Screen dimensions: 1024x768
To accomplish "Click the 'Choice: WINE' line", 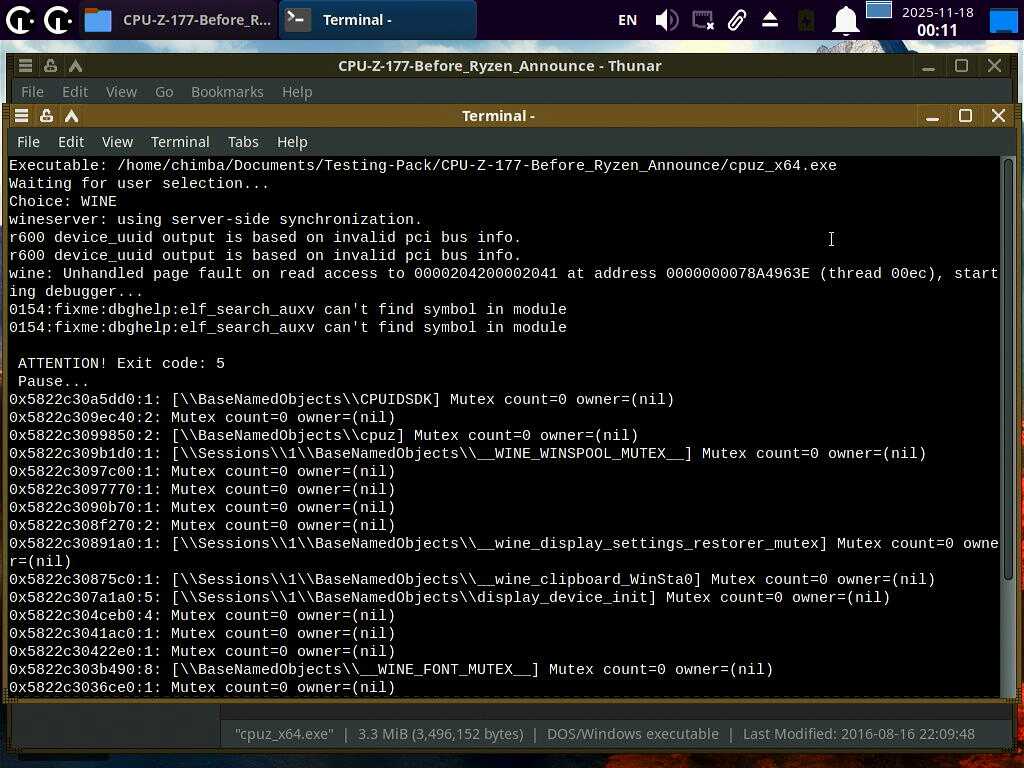I will click(x=63, y=201).
